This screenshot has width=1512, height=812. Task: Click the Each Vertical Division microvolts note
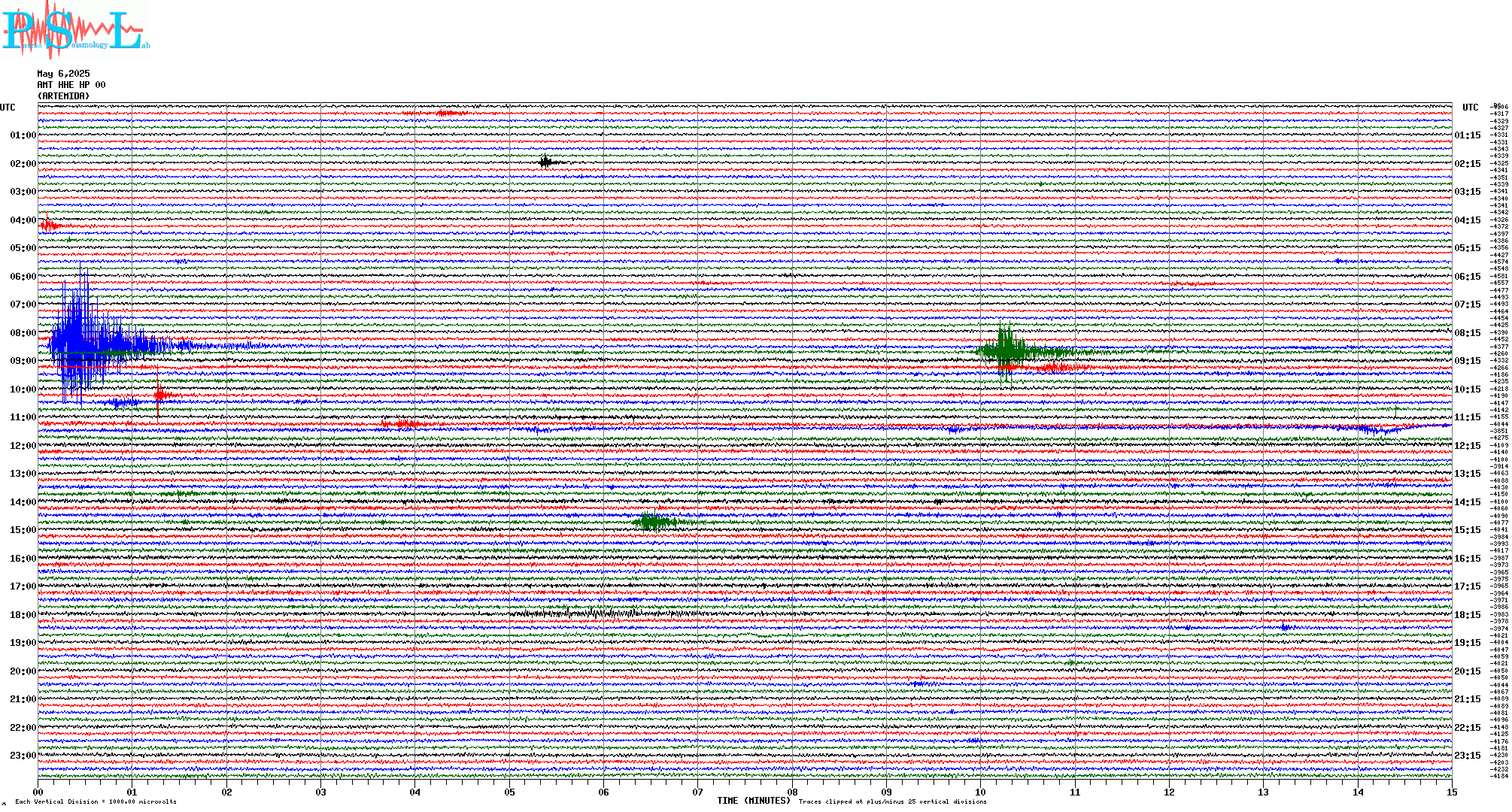point(96,801)
